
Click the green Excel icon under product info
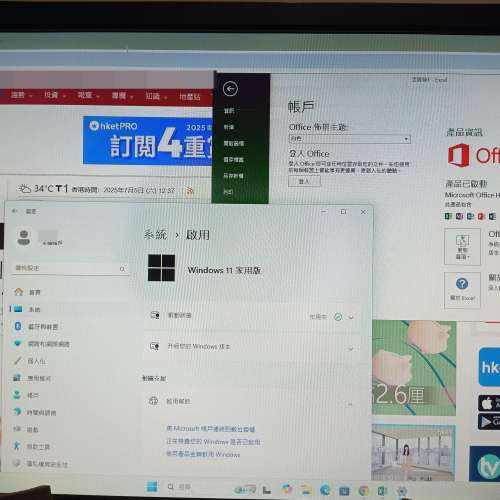[x=448, y=216]
